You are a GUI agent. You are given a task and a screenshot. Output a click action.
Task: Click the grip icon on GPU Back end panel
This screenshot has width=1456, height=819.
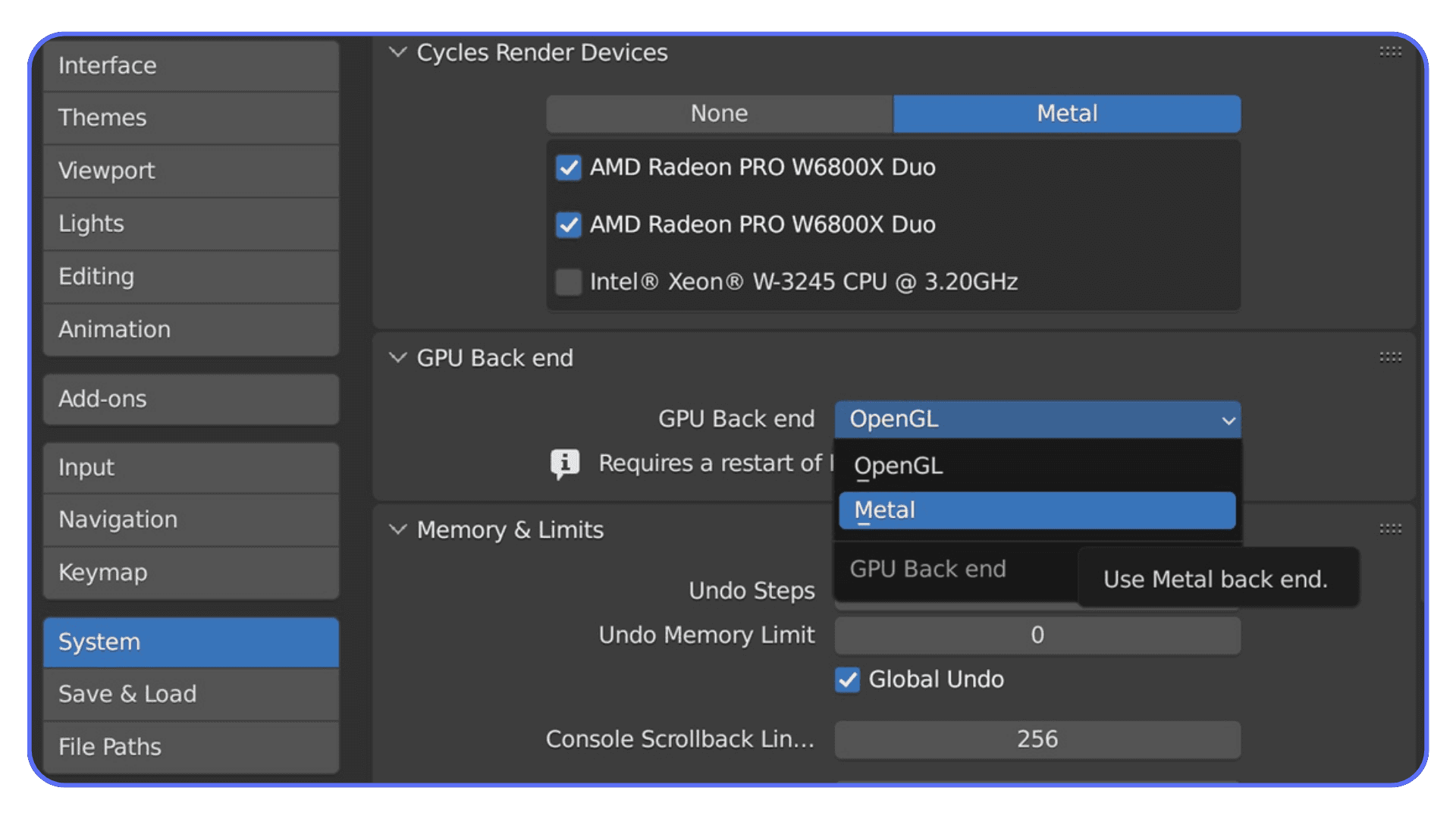[1390, 358]
